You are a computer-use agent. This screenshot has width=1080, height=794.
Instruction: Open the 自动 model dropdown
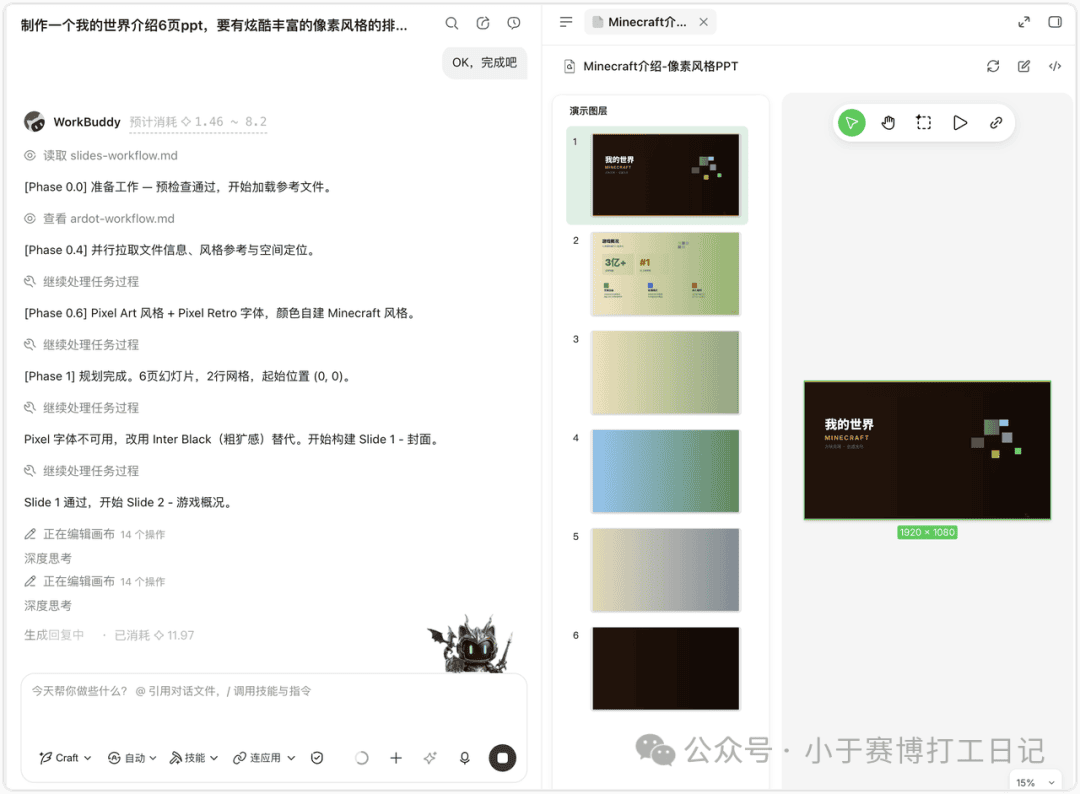pos(132,758)
